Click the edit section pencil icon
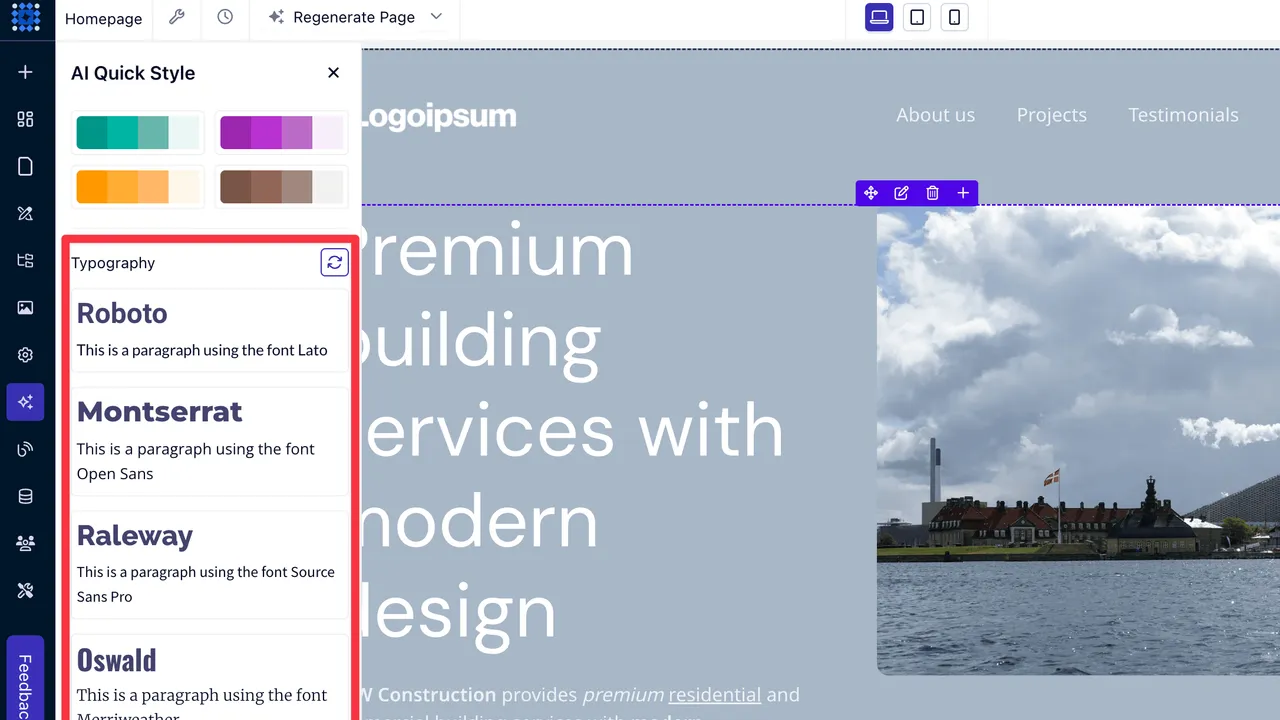Image resolution: width=1280 pixels, height=720 pixels. coord(901,193)
